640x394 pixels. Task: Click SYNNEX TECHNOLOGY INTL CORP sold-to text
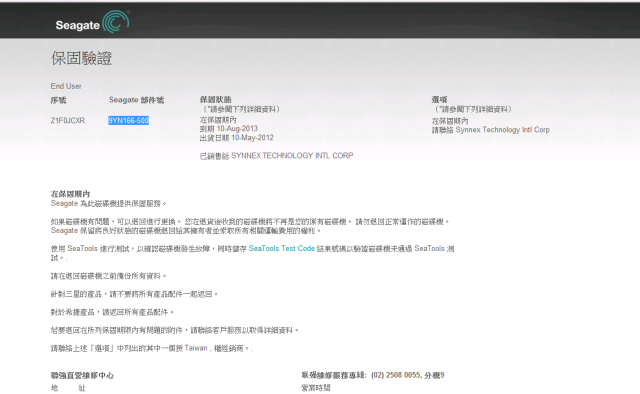tap(292, 156)
